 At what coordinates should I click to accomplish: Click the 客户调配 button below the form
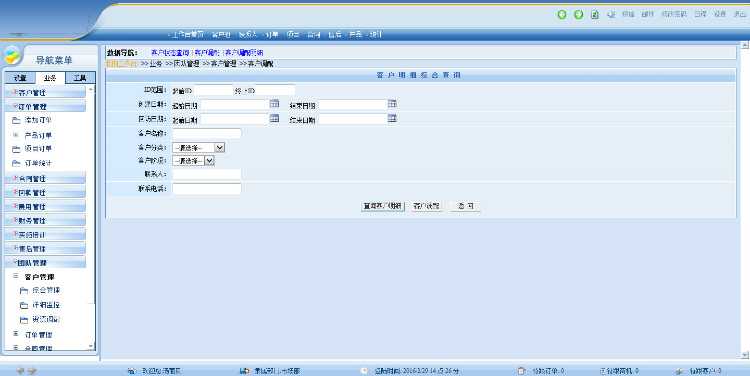[x=426, y=206]
